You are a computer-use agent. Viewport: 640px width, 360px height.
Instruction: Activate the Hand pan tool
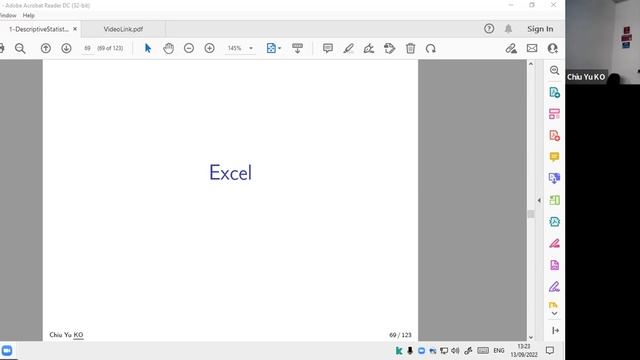pos(168,48)
